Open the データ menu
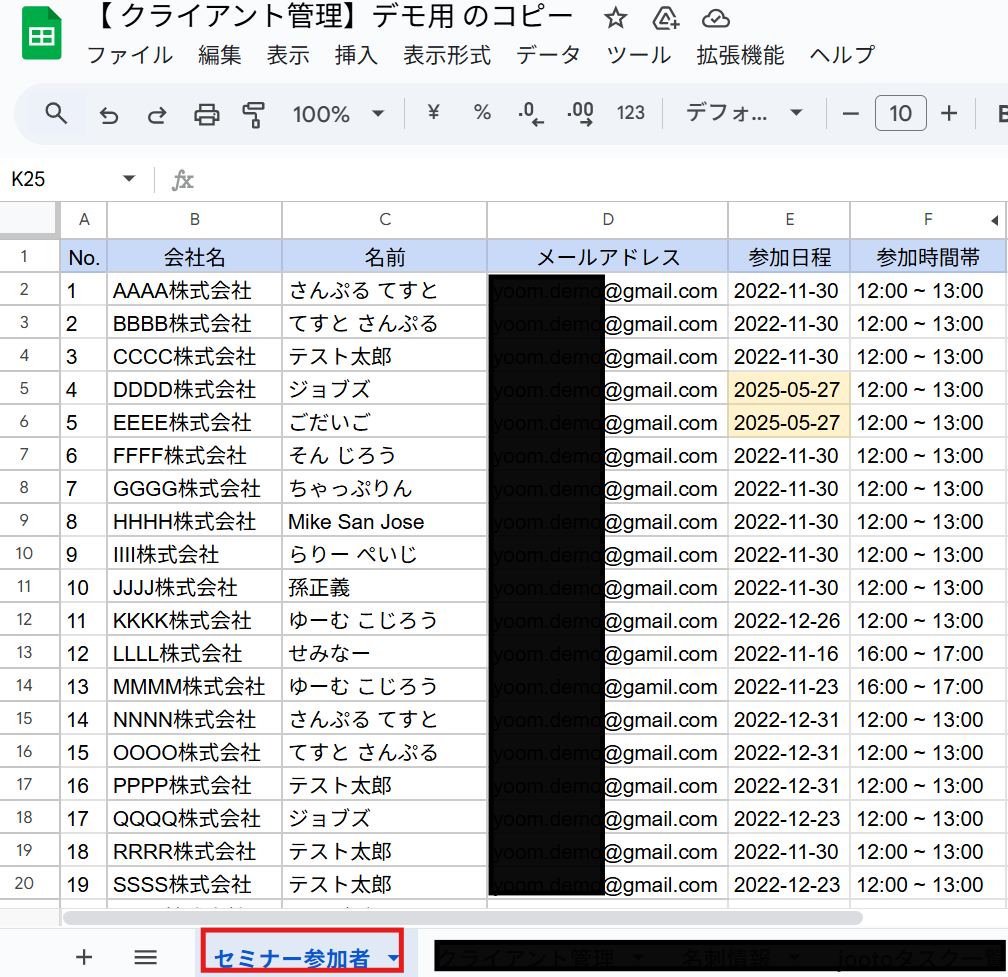 coord(548,56)
